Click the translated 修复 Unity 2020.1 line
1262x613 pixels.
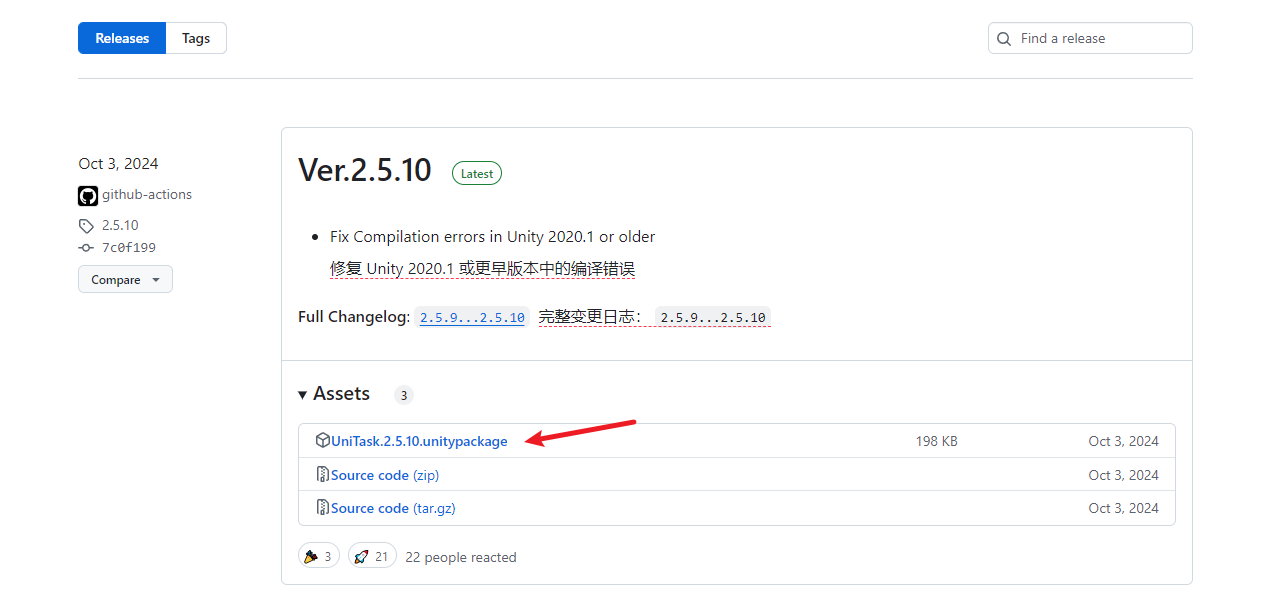coord(483,269)
